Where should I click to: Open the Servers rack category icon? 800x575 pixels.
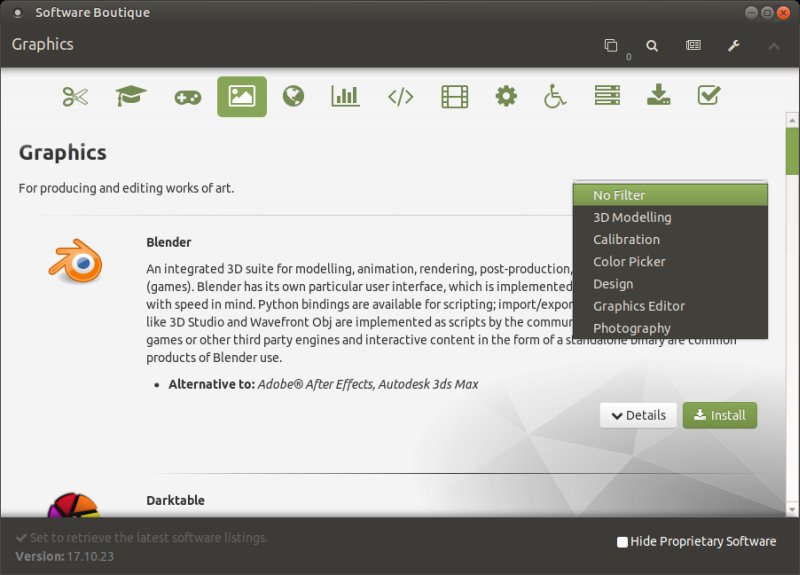(x=607, y=95)
